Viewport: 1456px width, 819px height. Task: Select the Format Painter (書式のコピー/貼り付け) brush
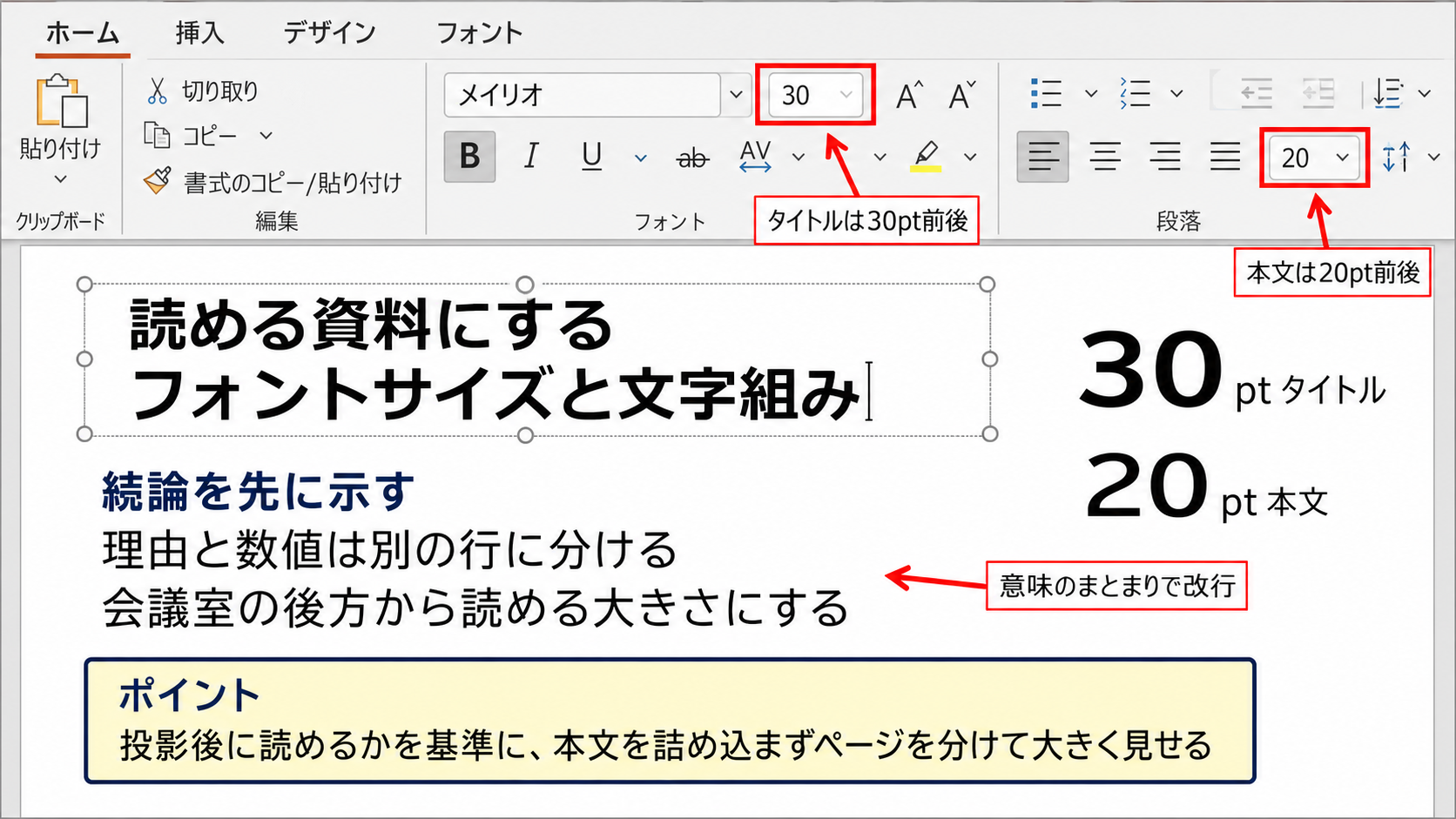point(158,181)
